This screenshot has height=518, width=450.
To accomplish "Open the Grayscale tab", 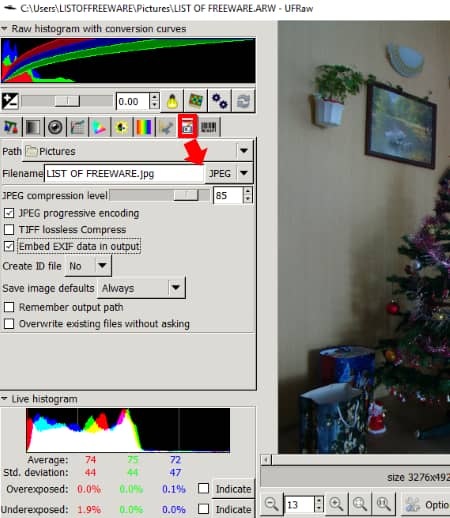I will coord(33,127).
